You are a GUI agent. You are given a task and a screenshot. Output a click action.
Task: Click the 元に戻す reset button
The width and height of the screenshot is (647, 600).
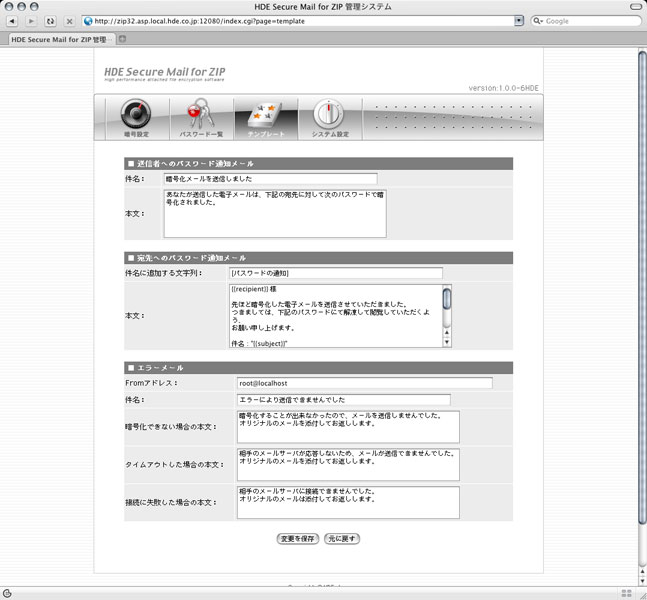(342, 539)
